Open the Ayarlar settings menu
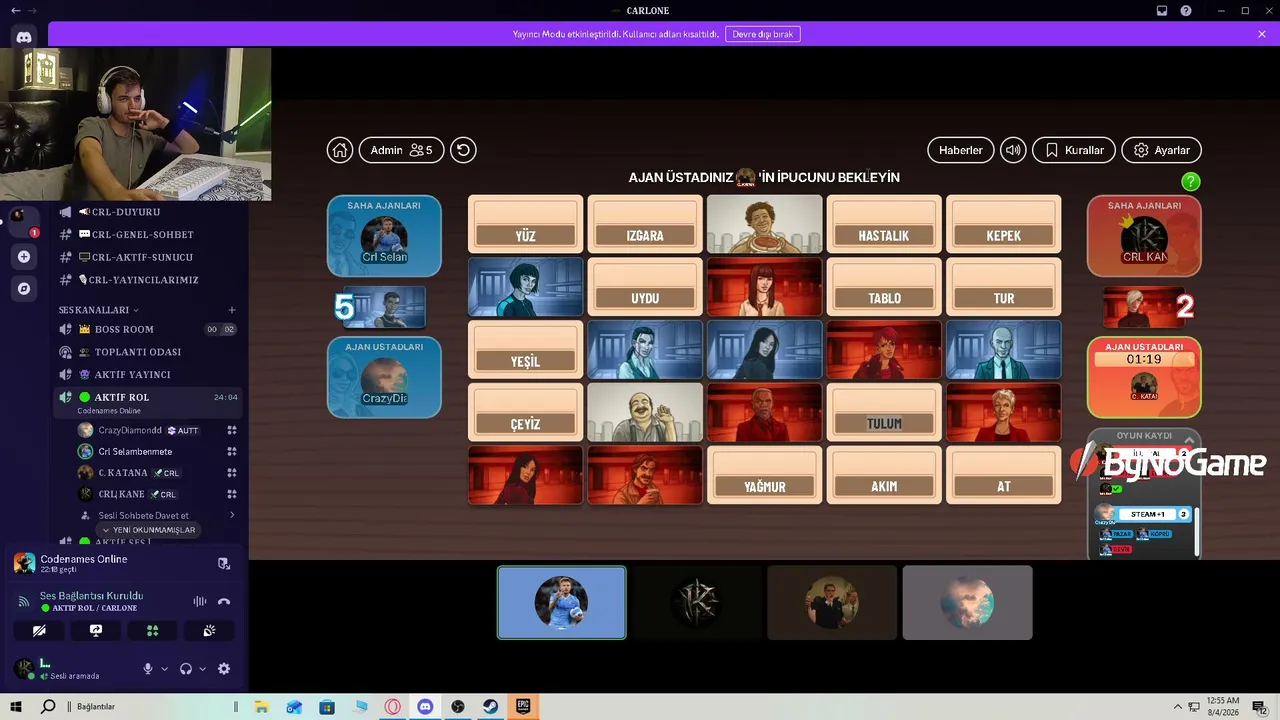The height and width of the screenshot is (720, 1280). [x=1162, y=150]
